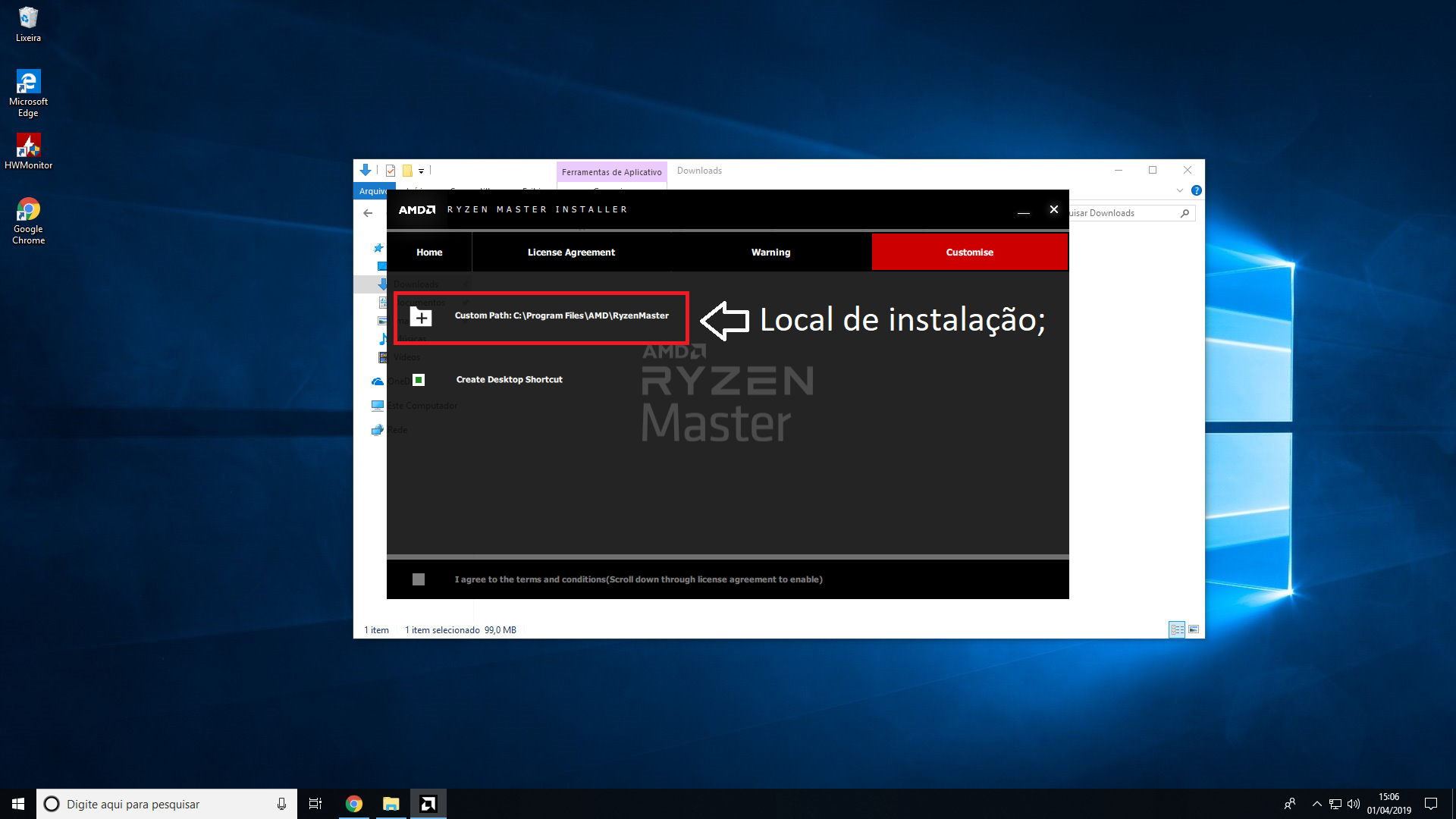Image resolution: width=1456 pixels, height=819 pixels.
Task: Click the microphone icon in taskbar search
Action: (281, 804)
